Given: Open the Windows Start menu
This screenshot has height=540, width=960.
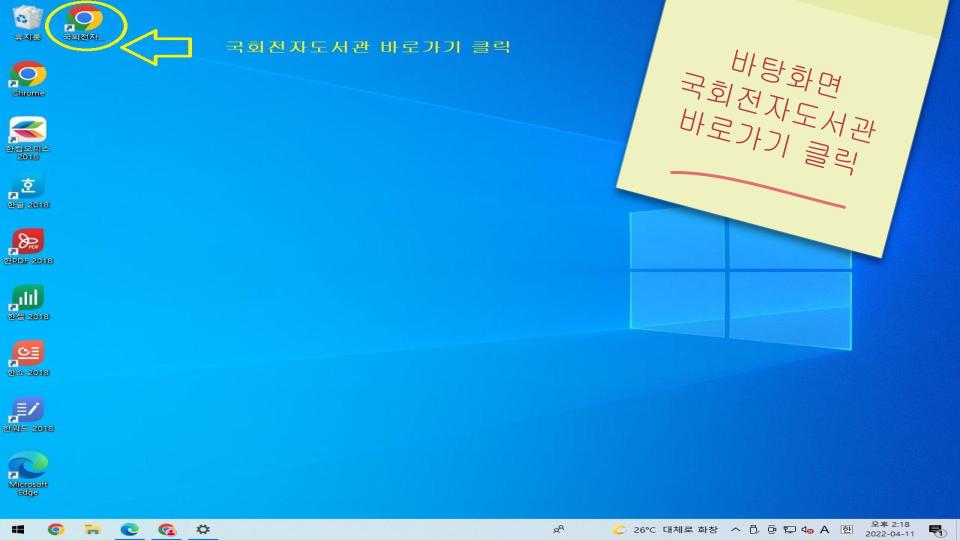Looking at the screenshot, I should pos(18,529).
